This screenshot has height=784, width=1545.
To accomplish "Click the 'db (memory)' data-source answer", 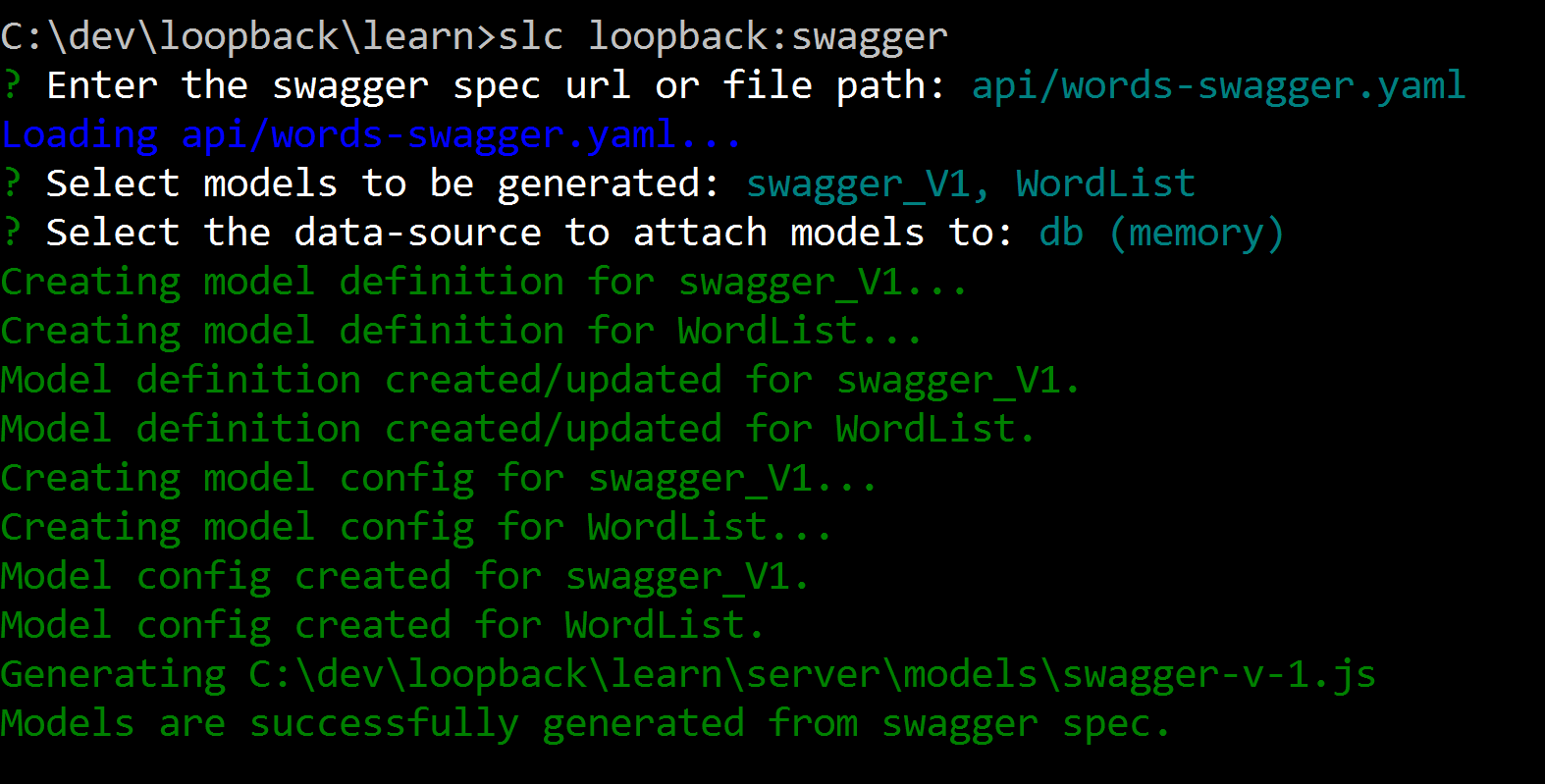I will [1161, 234].
